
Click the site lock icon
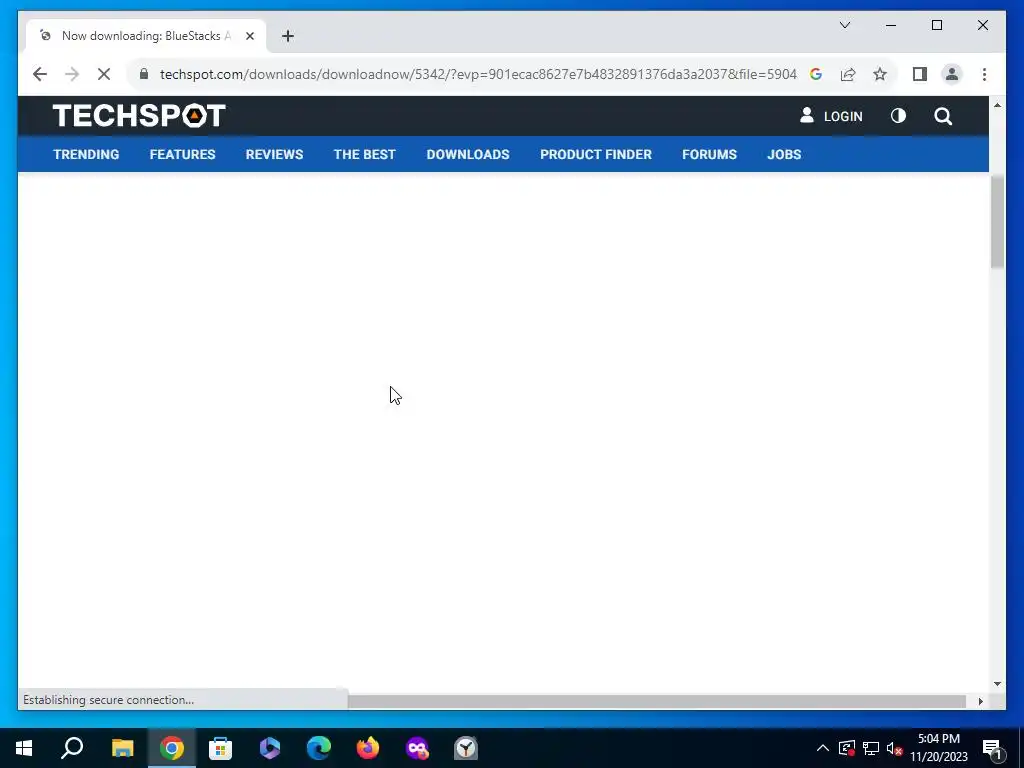coord(144,74)
